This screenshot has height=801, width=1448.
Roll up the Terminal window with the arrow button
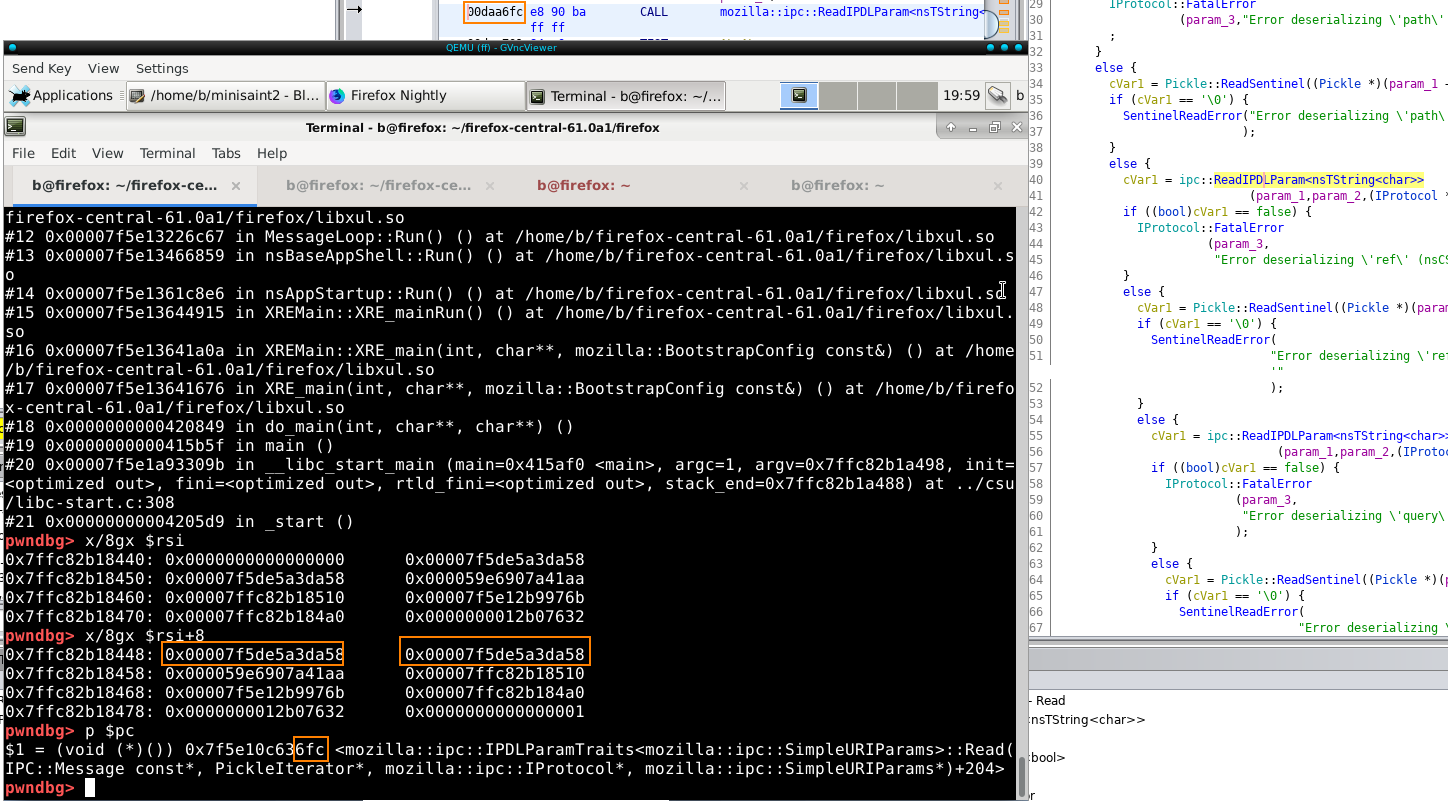(950, 127)
